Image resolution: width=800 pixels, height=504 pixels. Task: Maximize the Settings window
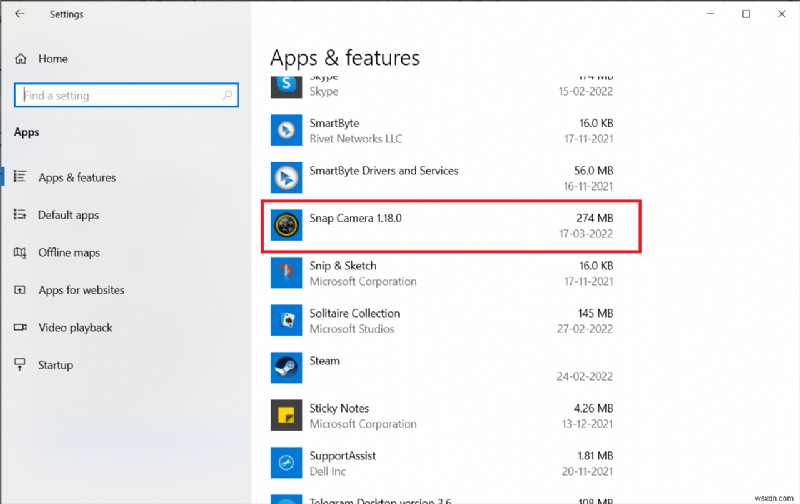(x=746, y=14)
